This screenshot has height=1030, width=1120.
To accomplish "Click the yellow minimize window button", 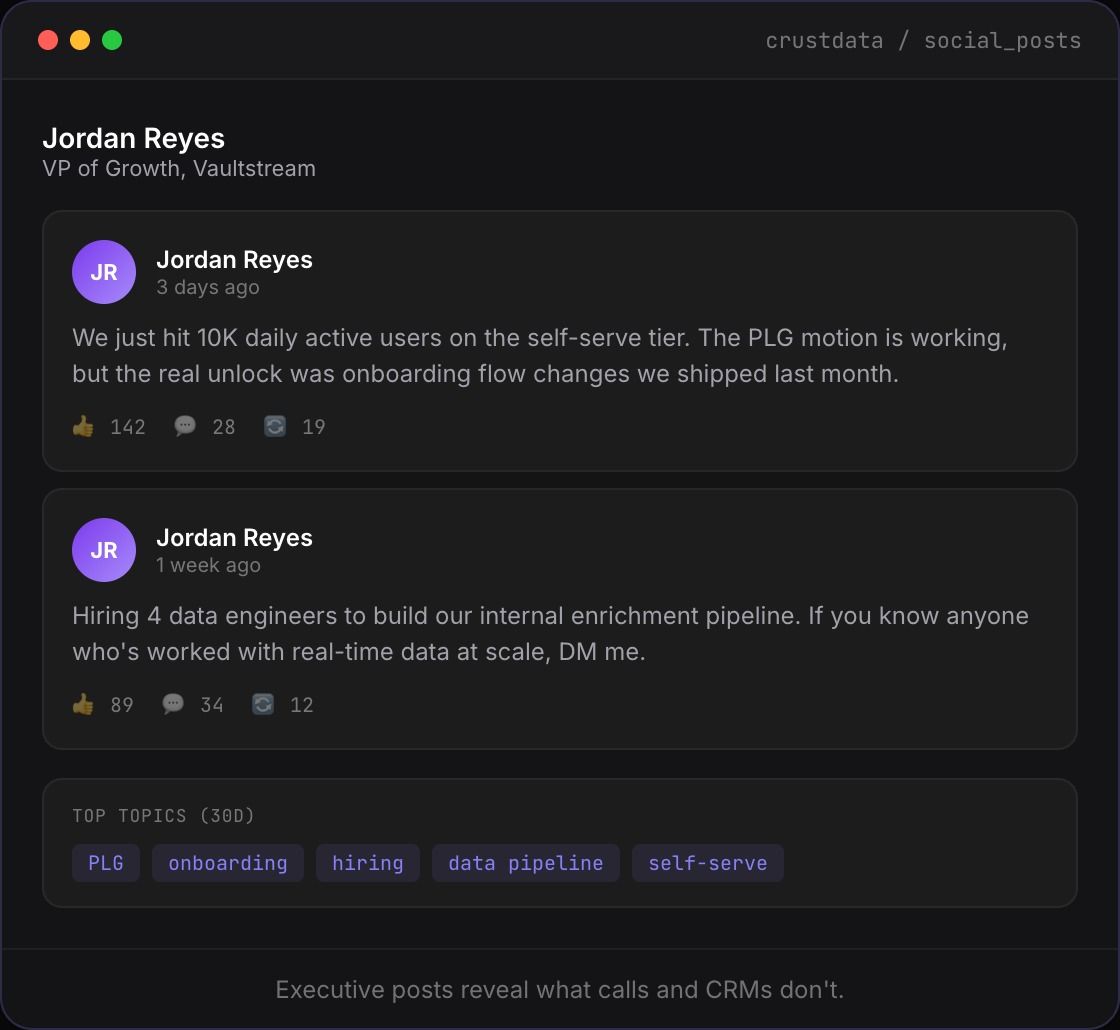I will [x=80, y=40].
